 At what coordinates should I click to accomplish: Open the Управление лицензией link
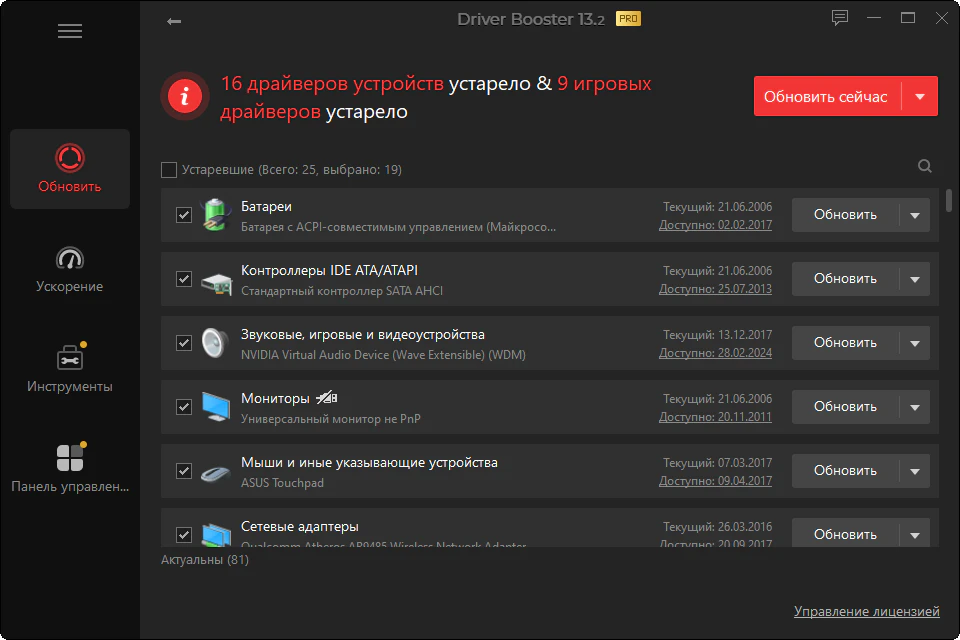(866, 611)
